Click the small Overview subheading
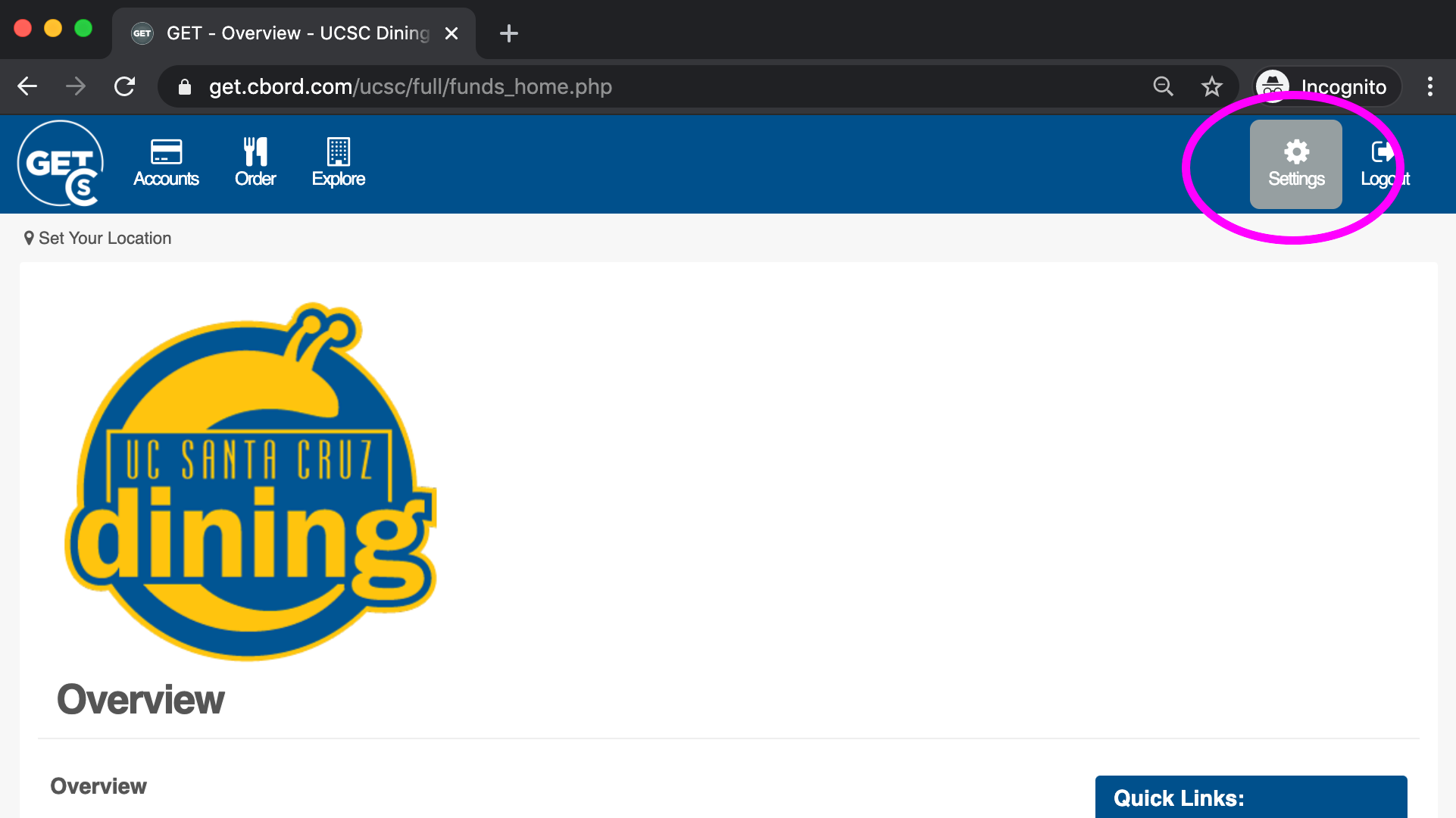This screenshot has height=818, width=1456. pos(98,786)
